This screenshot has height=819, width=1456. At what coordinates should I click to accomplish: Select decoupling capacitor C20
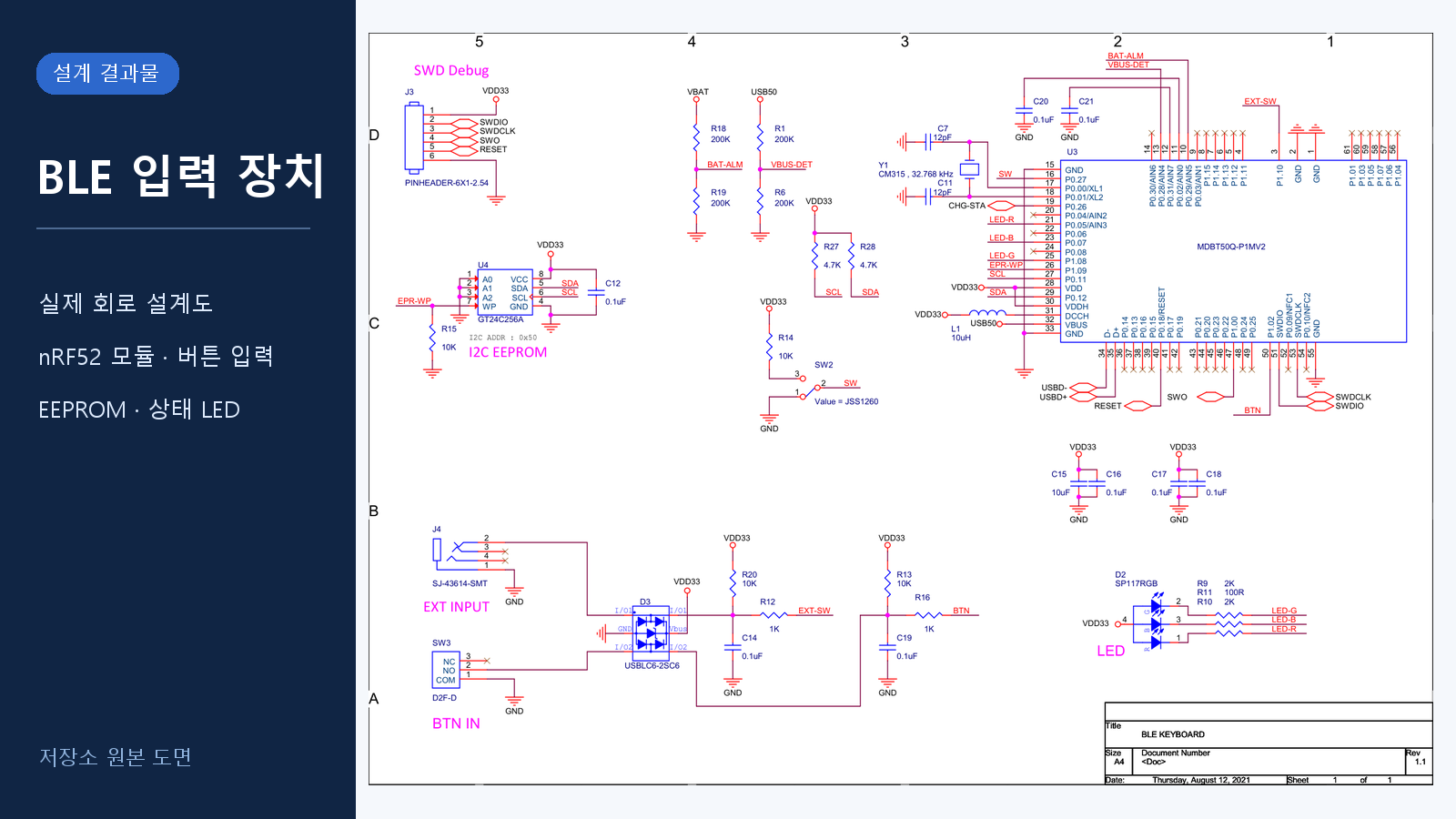(1025, 111)
